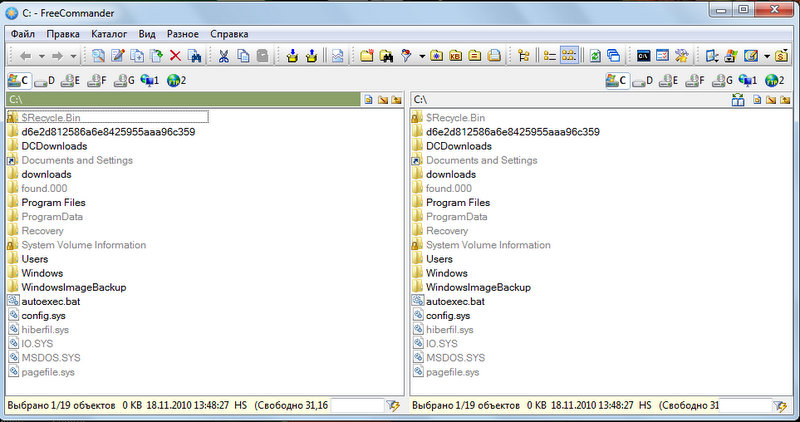Toggle the highlighted small-icons view button

(569, 56)
